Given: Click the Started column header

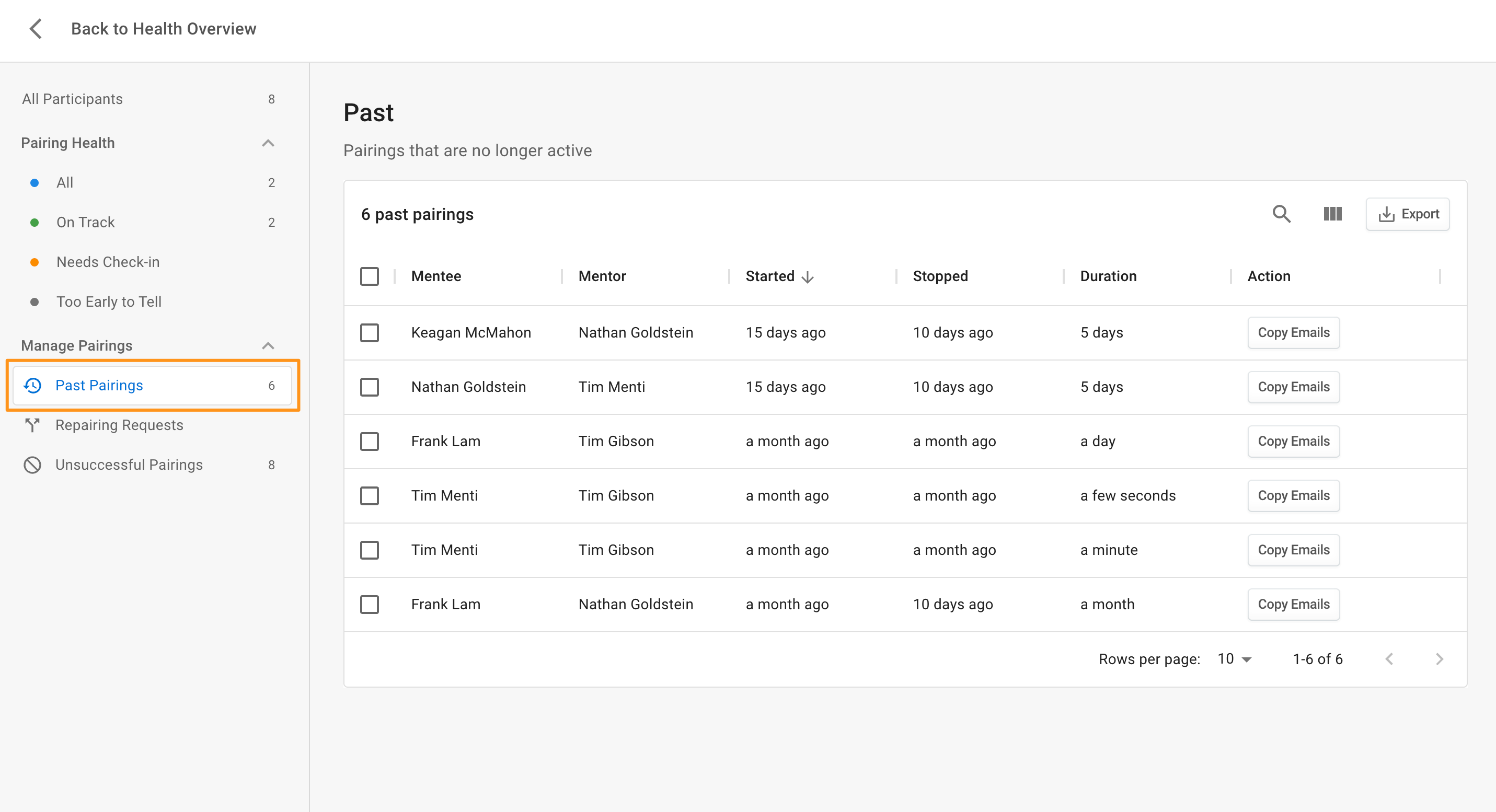Looking at the screenshot, I should 769,276.
